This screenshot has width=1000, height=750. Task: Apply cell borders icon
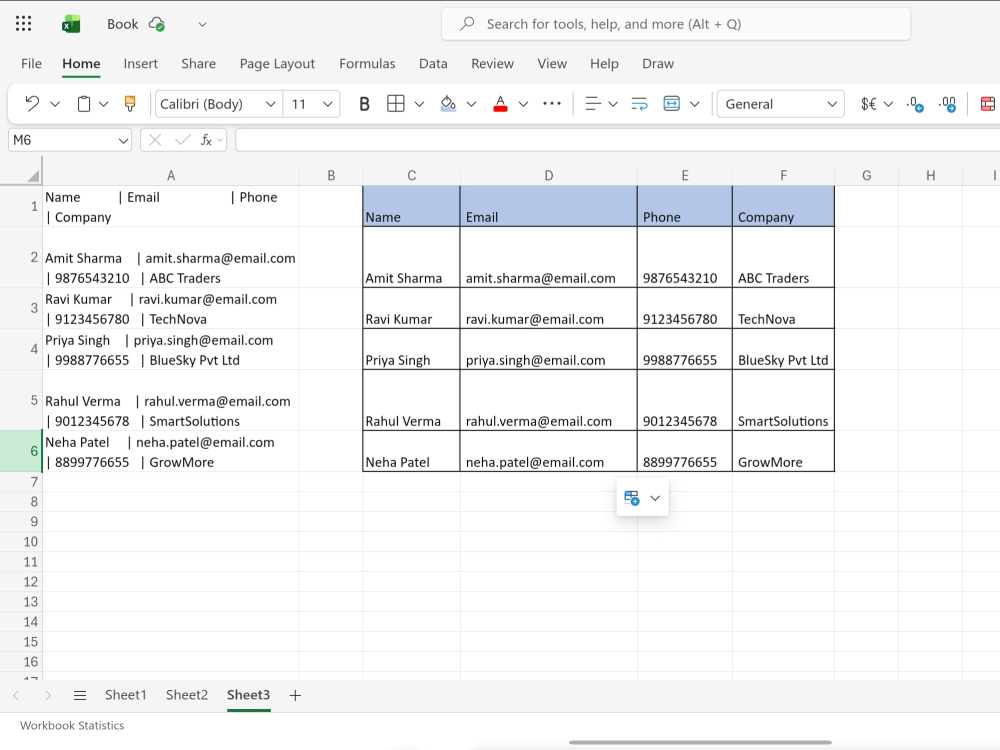[395, 103]
